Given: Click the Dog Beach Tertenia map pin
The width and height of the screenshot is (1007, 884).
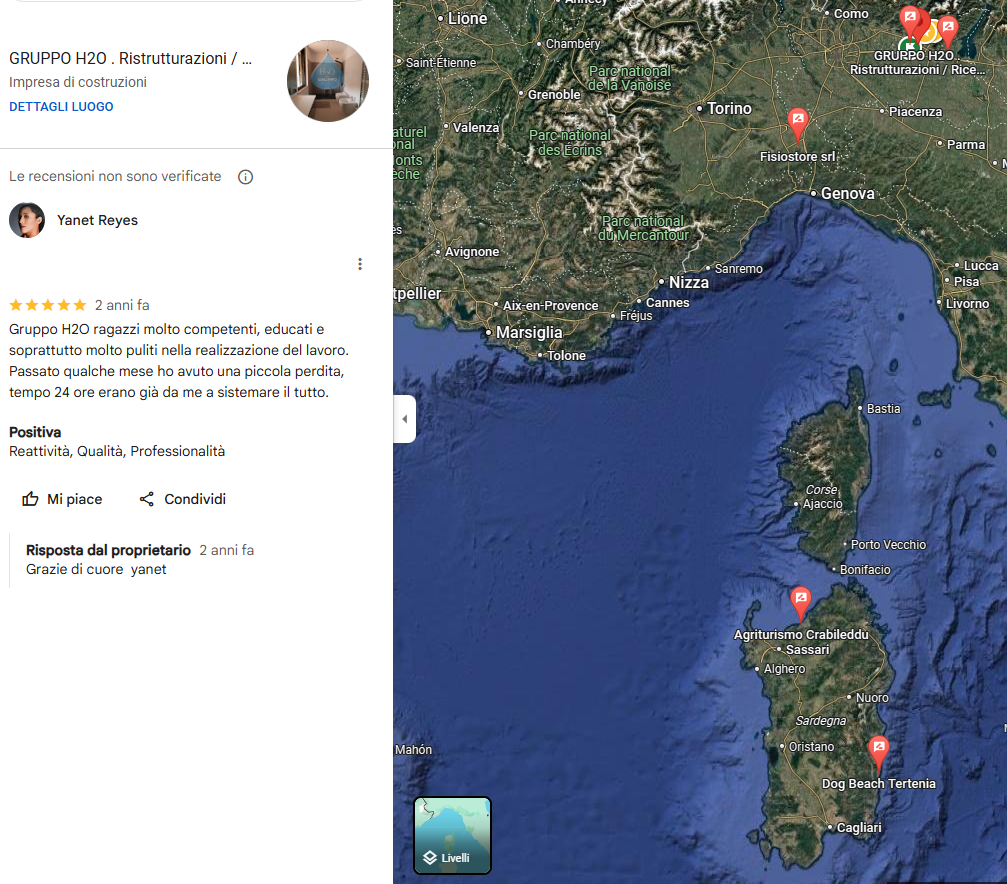Looking at the screenshot, I should tap(879, 754).
